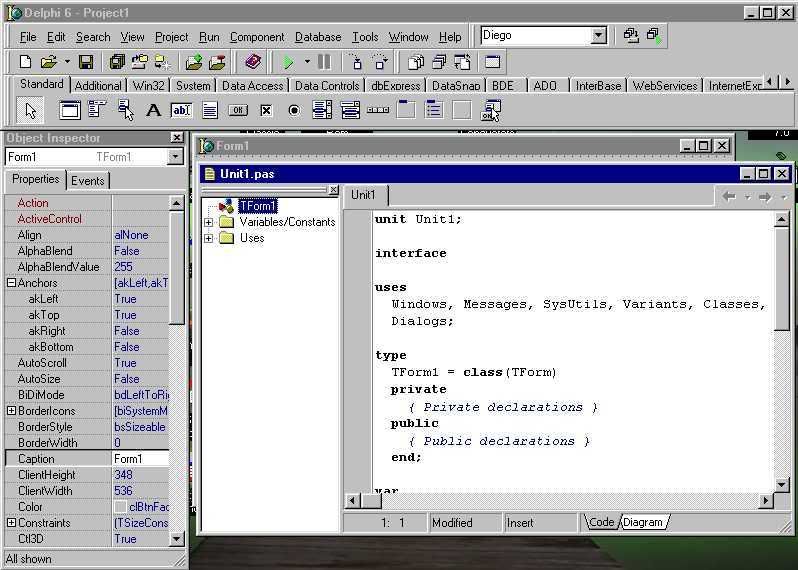Click the Object Inspector scroll down arrow
The image size is (798, 570).
pos(176,538)
